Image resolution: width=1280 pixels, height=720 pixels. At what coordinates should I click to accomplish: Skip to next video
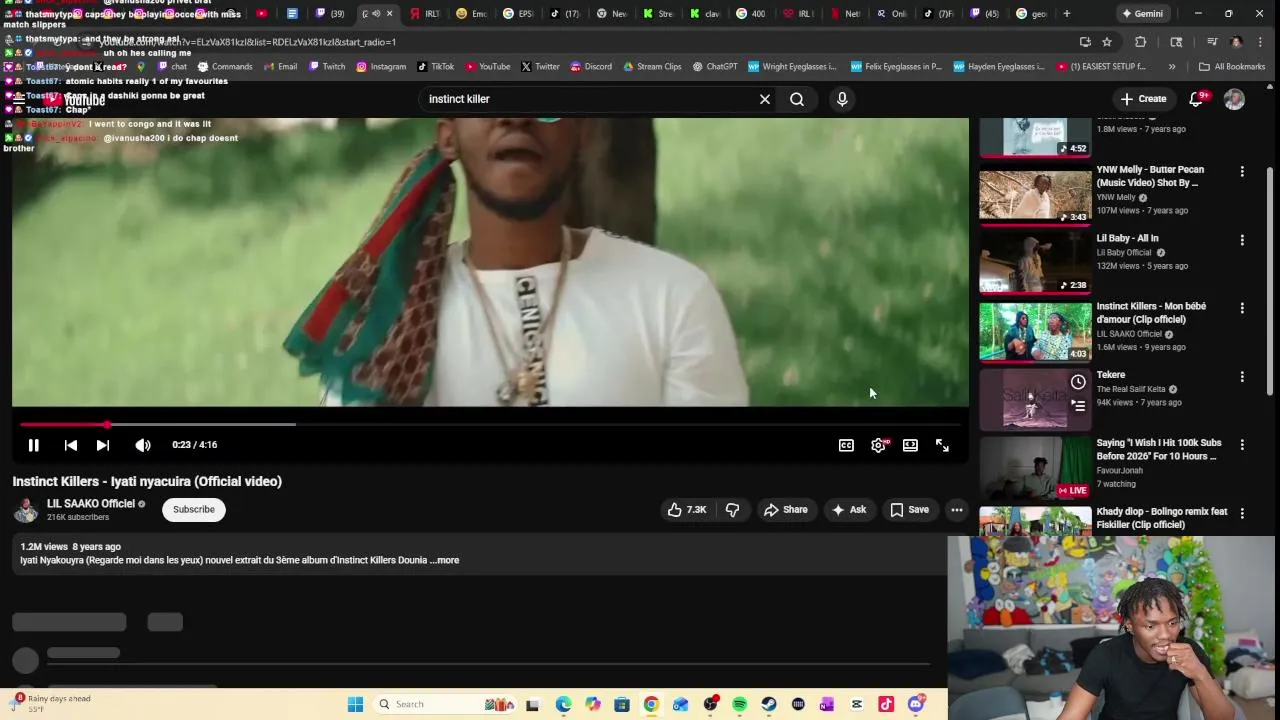point(103,445)
